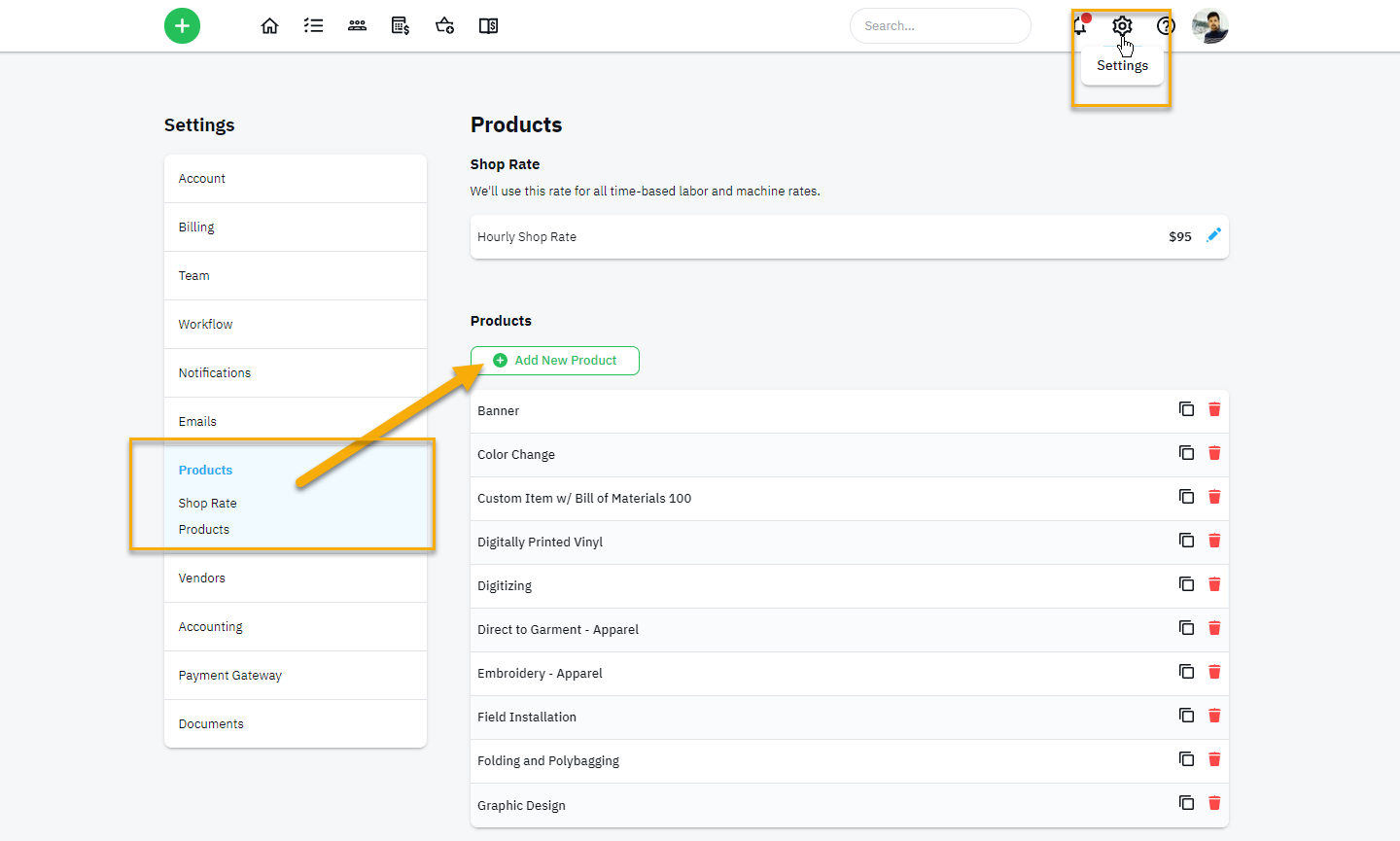Image resolution: width=1400 pixels, height=841 pixels.
Task: Click the $95 hourly rate value
Action: click(1180, 236)
